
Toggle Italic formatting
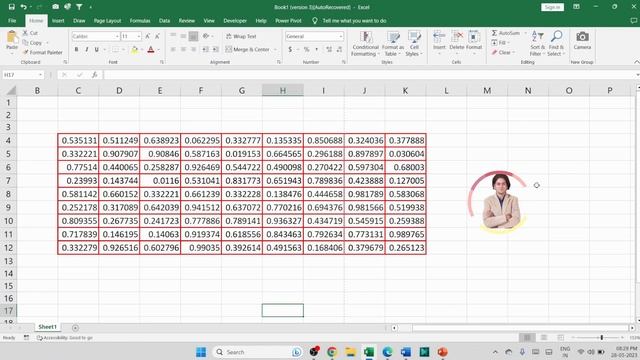[87, 49]
